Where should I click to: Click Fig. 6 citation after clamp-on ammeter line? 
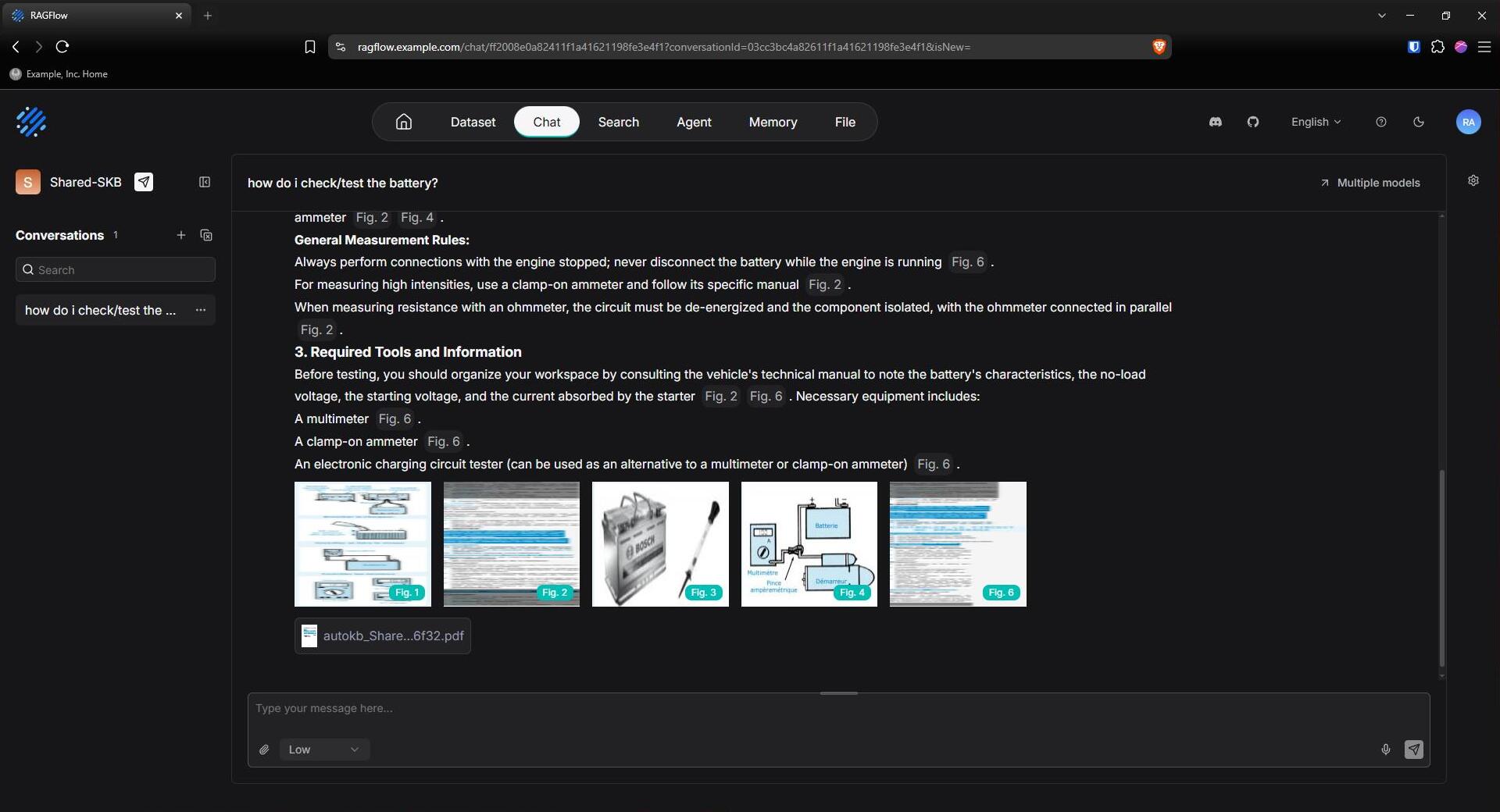pyautogui.click(x=444, y=442)
